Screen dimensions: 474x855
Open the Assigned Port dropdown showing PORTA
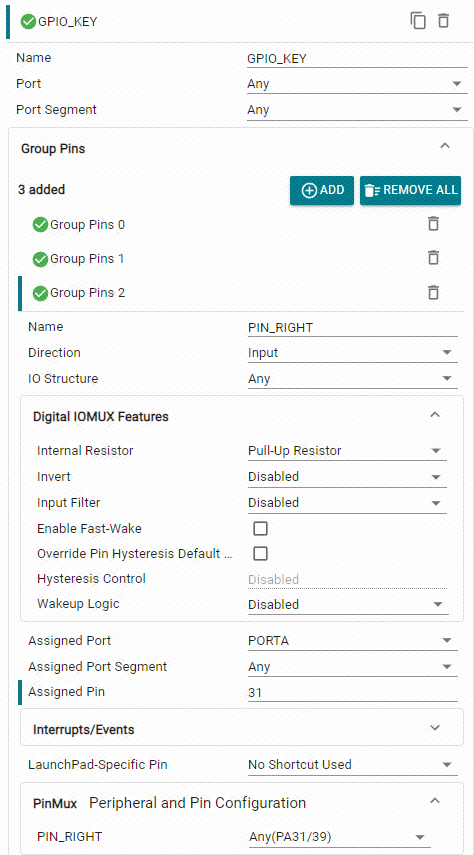pyautogui.click(x=352, y=641)
